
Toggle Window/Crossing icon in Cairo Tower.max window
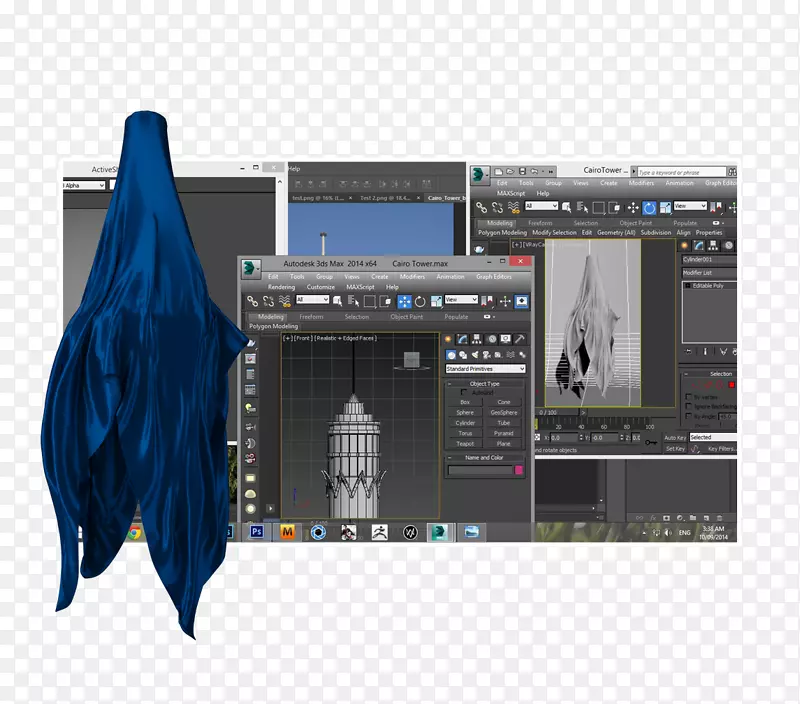coord(386,301)
